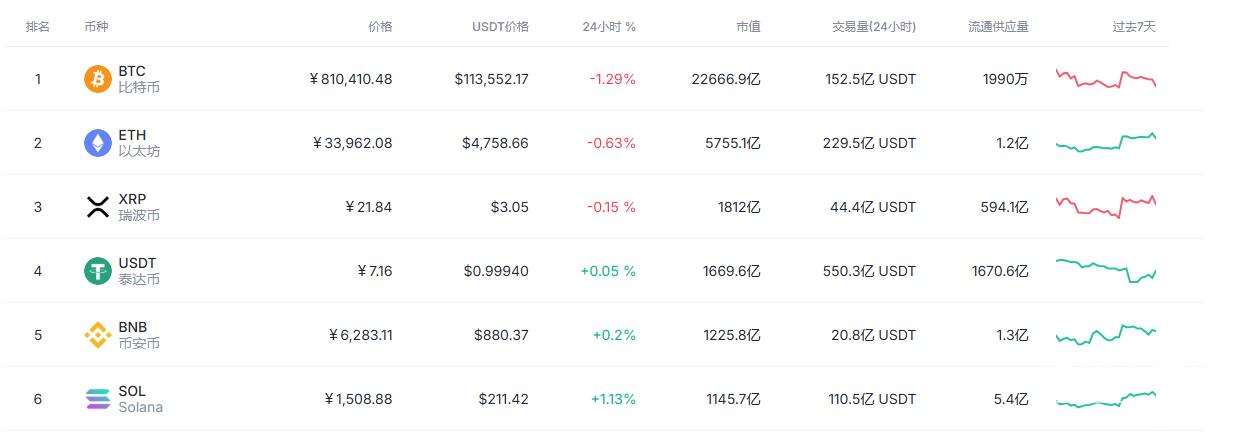Click the XRP black X icon

[x=98, y=207]
